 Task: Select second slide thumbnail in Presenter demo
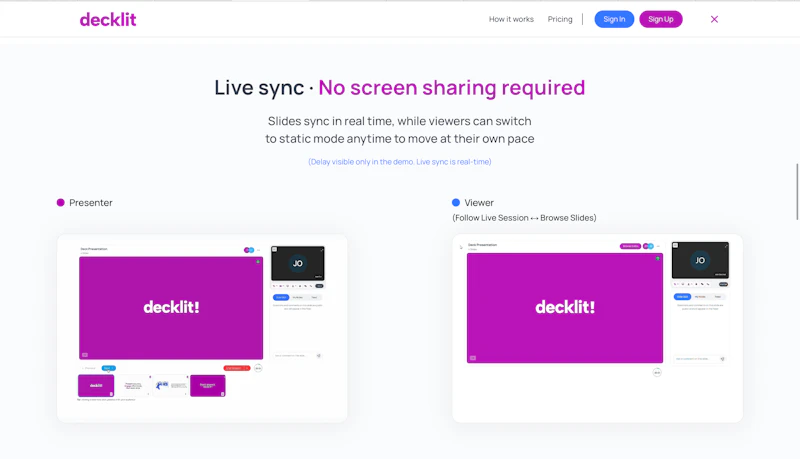133,386
